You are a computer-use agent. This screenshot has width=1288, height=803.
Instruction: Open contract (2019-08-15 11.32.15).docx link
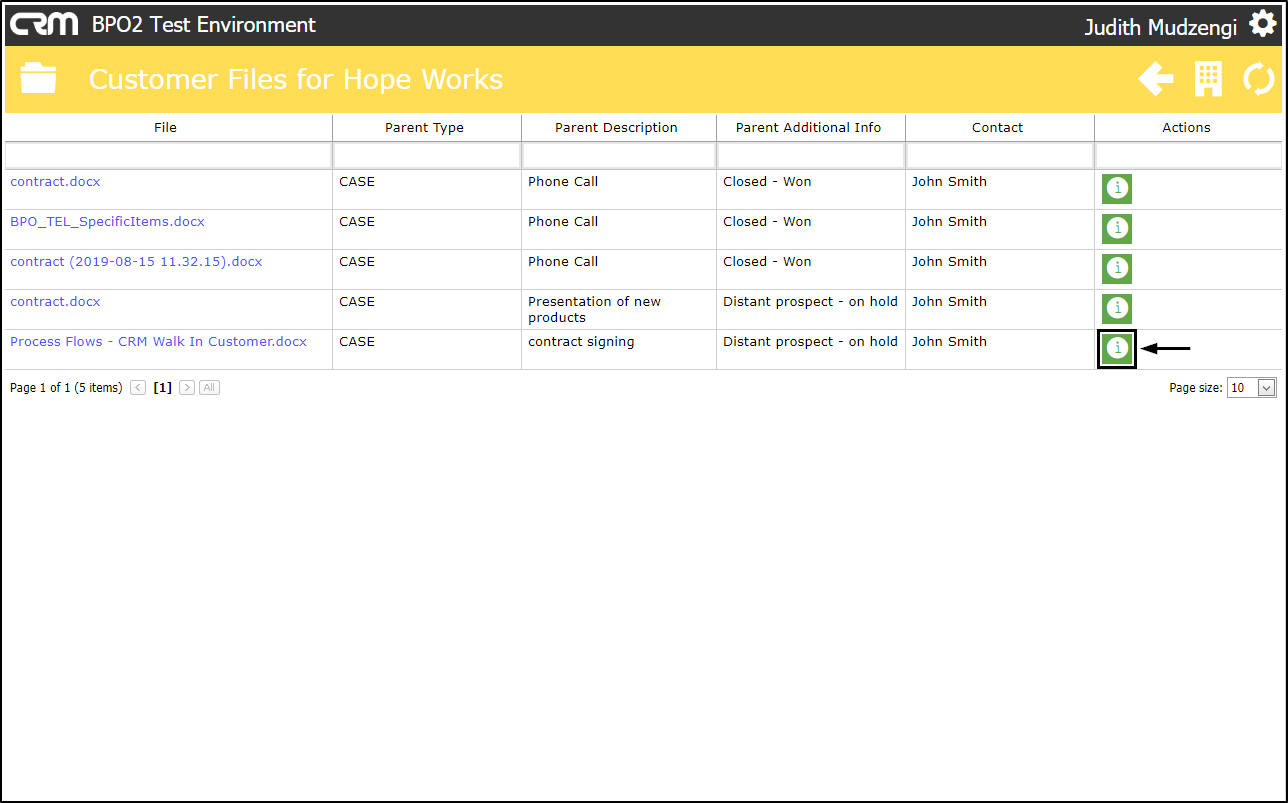[136, 262]
